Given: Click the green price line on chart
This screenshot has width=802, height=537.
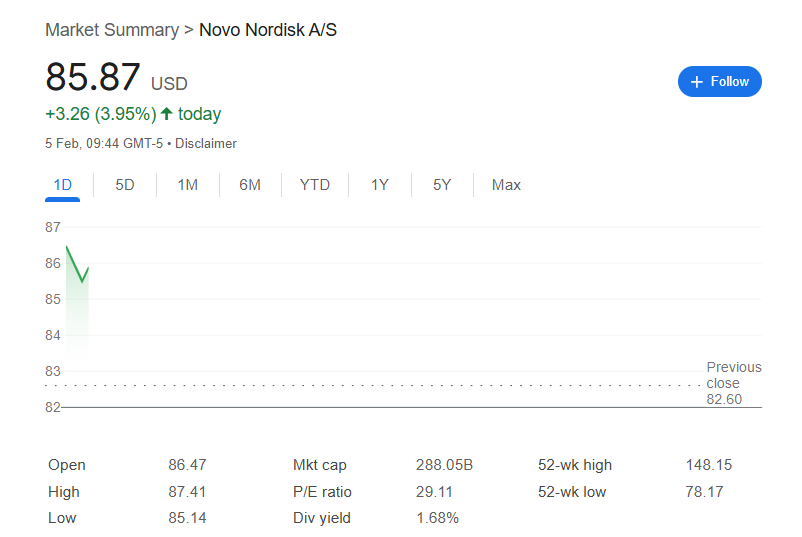Looking at the screenshot, I should click(74, 264).
